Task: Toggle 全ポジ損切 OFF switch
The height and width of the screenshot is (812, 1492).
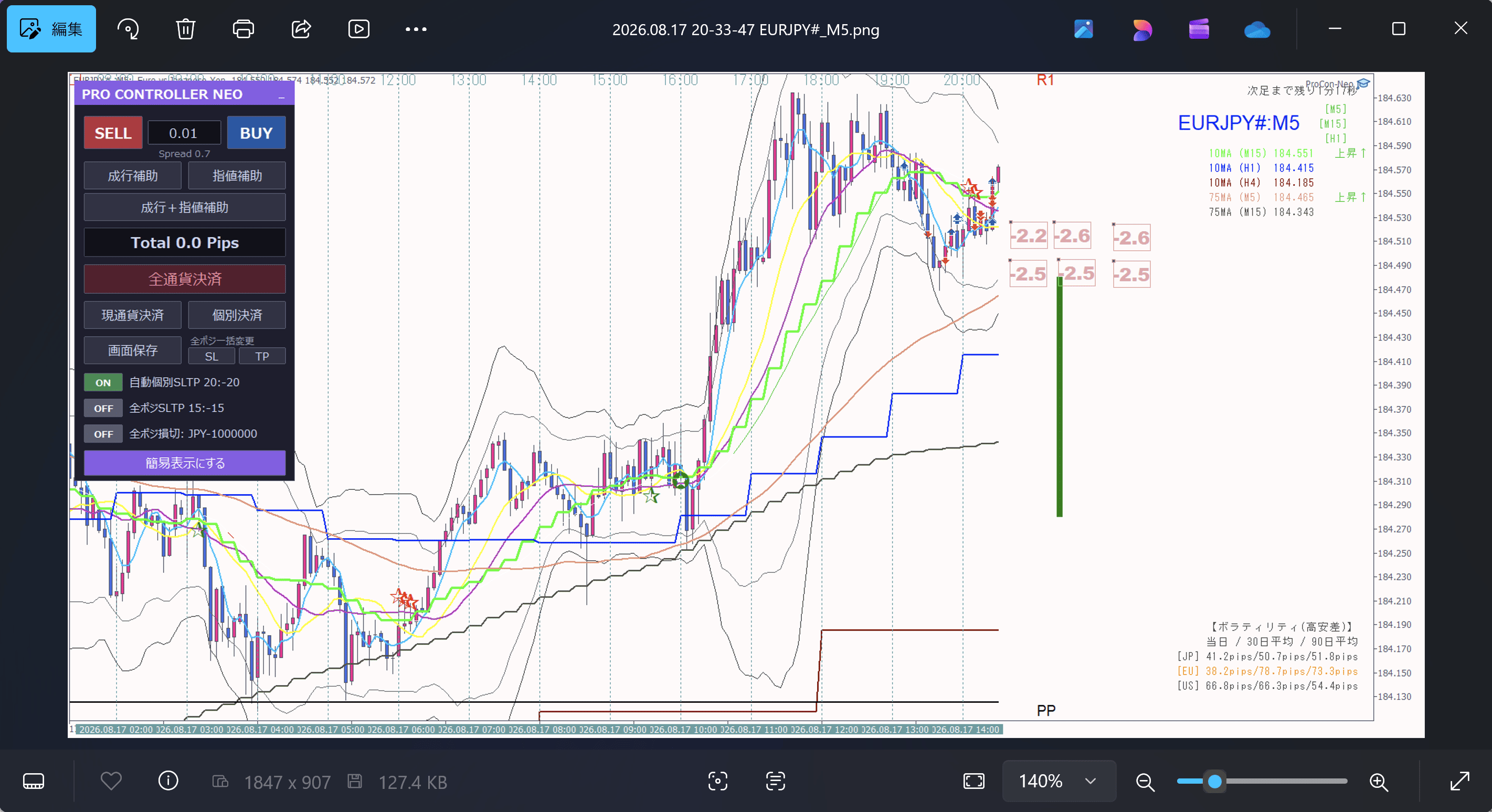Action: [x=103, y=433]
